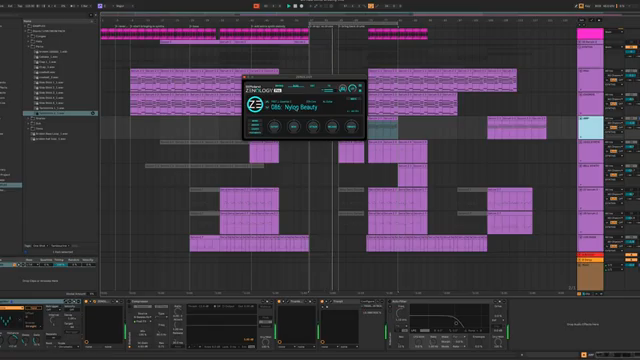The width and height of the screenshot is (640, 360).
Task: Expand the Hats folder in browser
Action: (29, 41)
